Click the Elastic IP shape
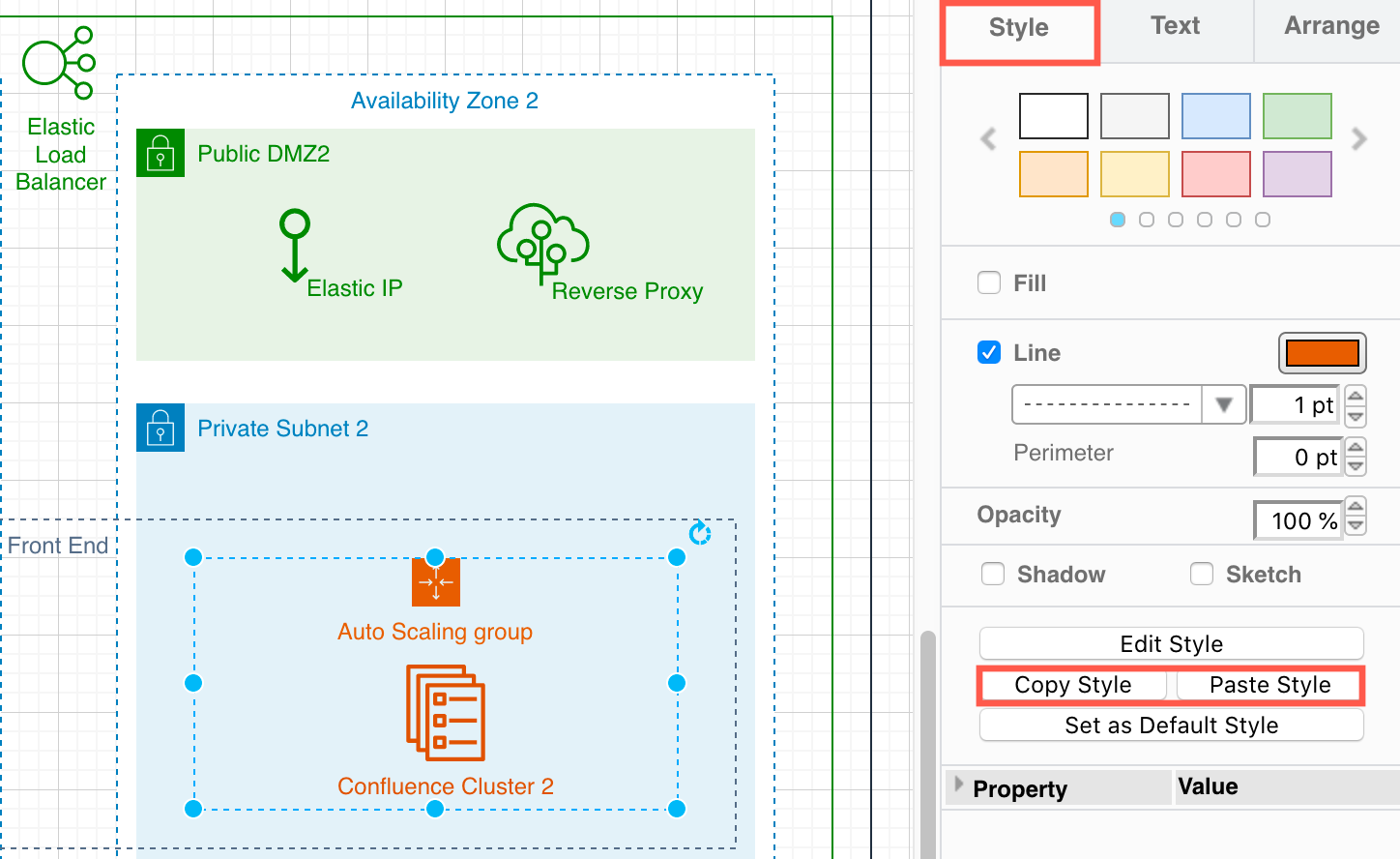This screenshot has width=1400, height=859. [x=295, y=242]
